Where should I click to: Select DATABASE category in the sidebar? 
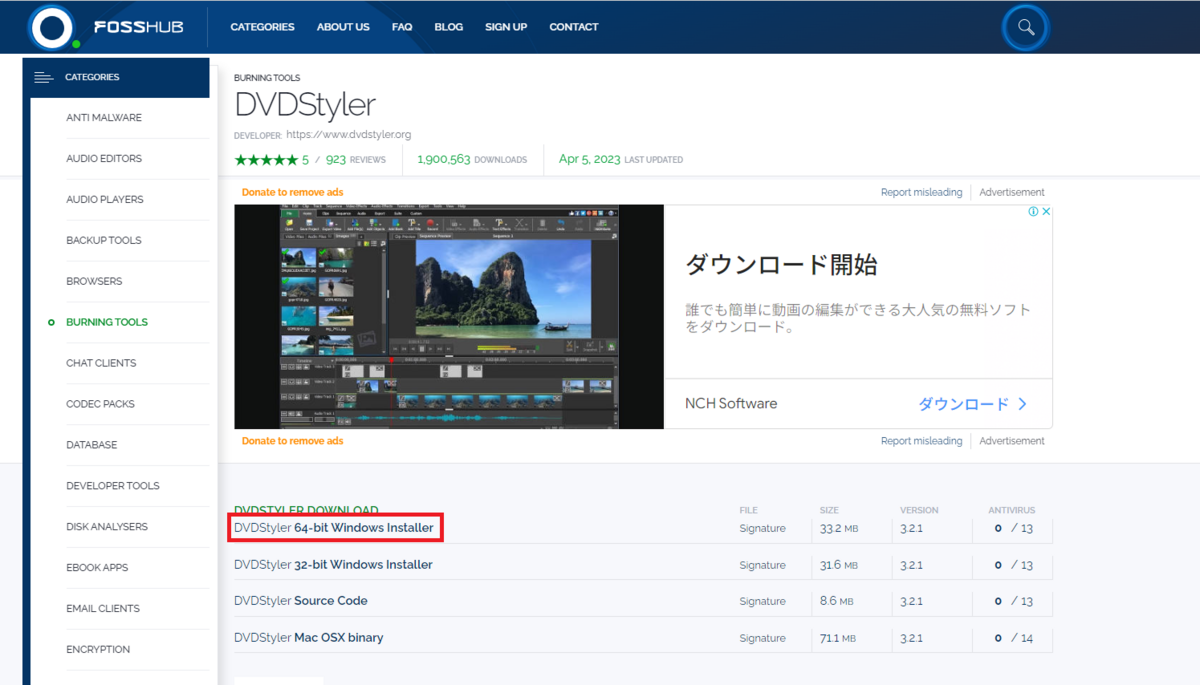(x=92, y=445)
